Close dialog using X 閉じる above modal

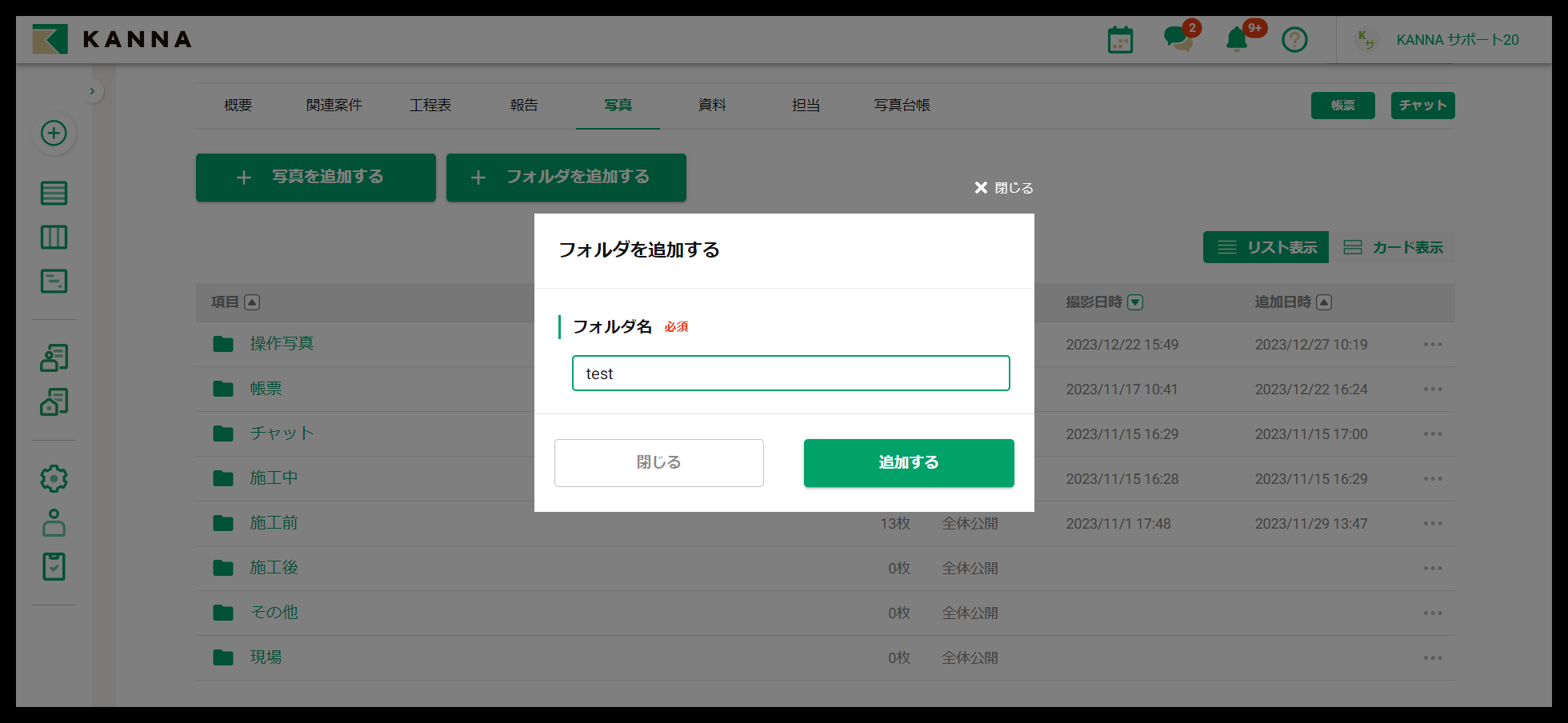pyautogui.click(x=1003, y=188)
